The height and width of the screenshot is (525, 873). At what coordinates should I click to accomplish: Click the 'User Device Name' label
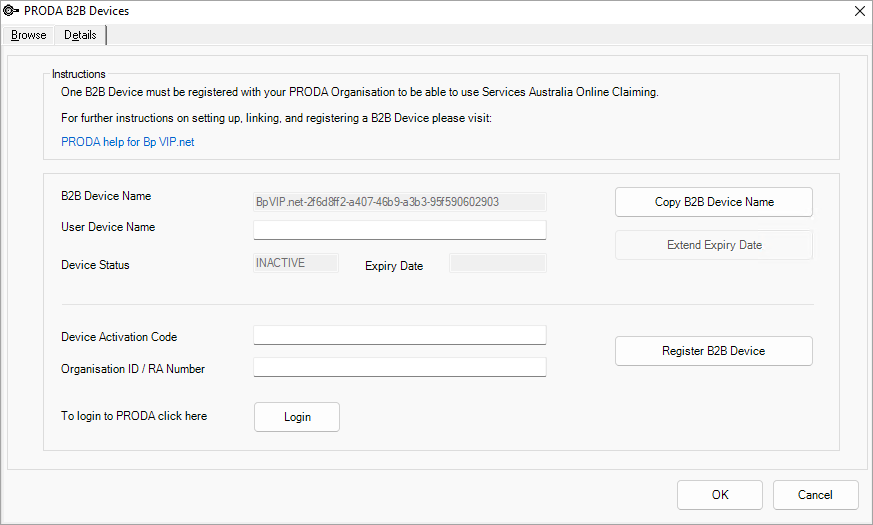(108, 227)
